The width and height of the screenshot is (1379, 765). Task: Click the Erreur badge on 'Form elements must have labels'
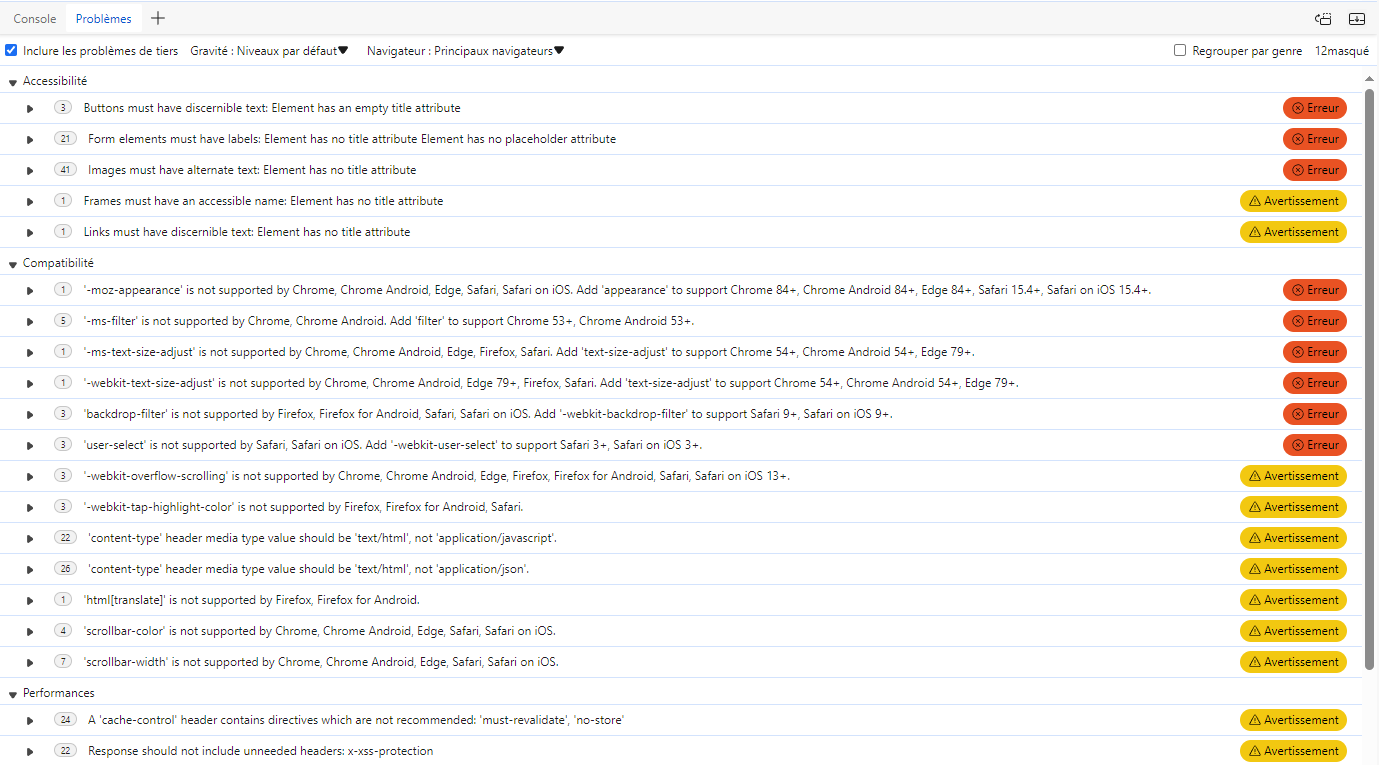tap(1315, 139)
